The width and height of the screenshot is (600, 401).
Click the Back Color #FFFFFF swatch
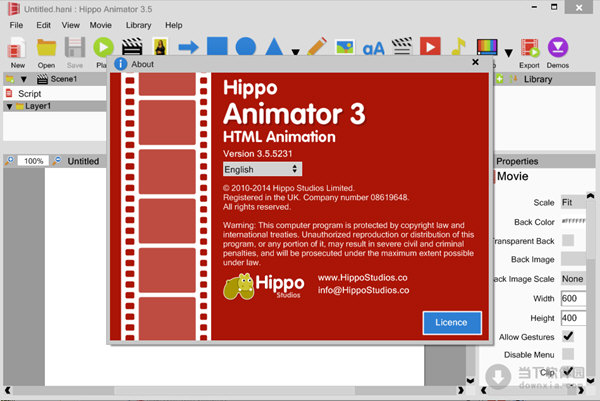point(573,221)
